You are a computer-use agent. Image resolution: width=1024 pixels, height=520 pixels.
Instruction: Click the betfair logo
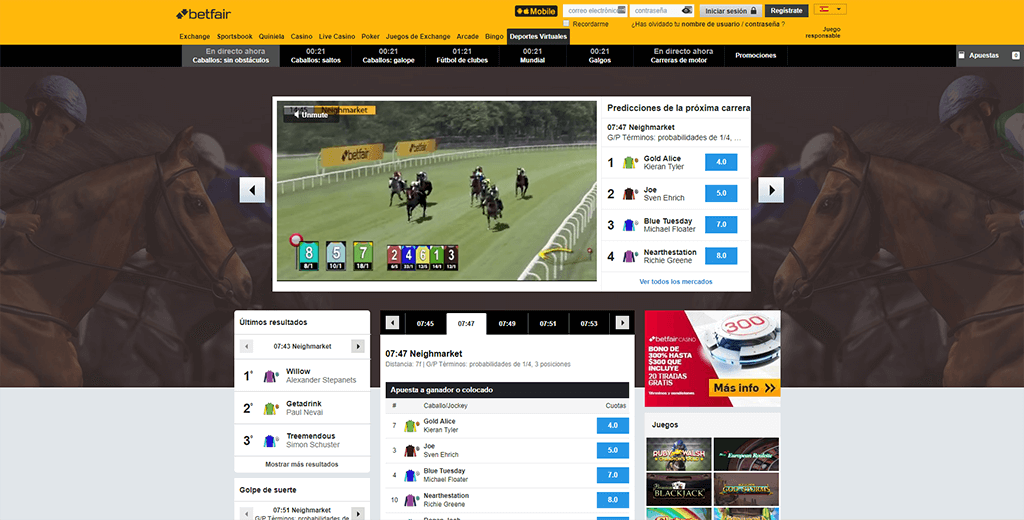click(203, 14)
